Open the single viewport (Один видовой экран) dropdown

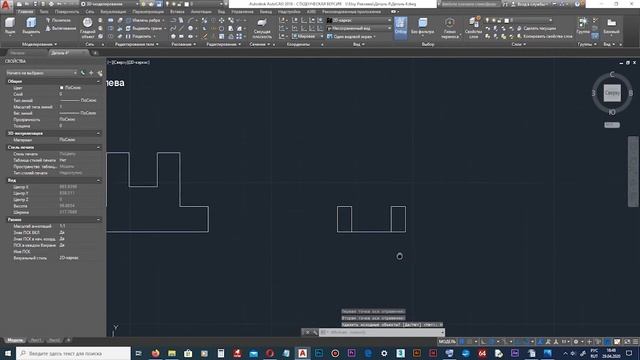(x=352, y=36)
